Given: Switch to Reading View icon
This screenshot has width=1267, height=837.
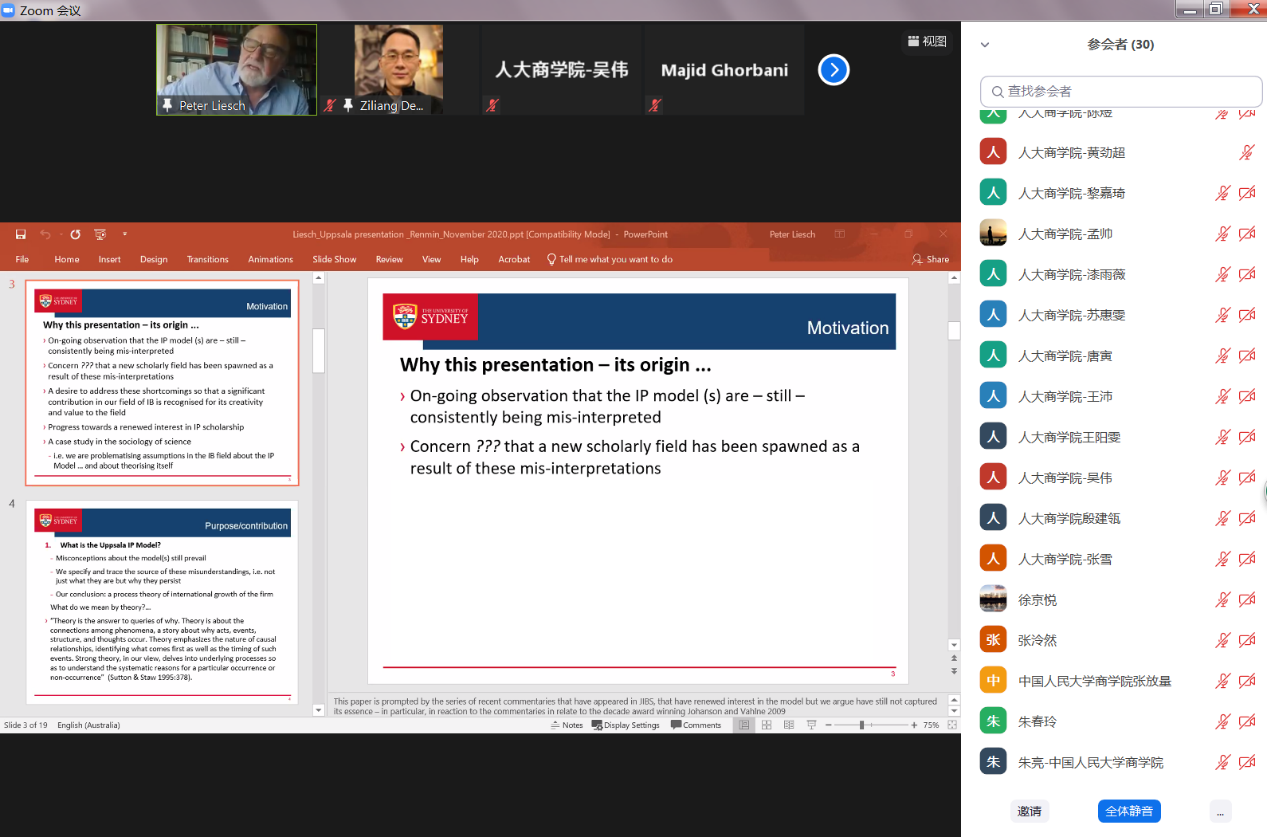Looking at the screenshot, I should click(789, 725).
